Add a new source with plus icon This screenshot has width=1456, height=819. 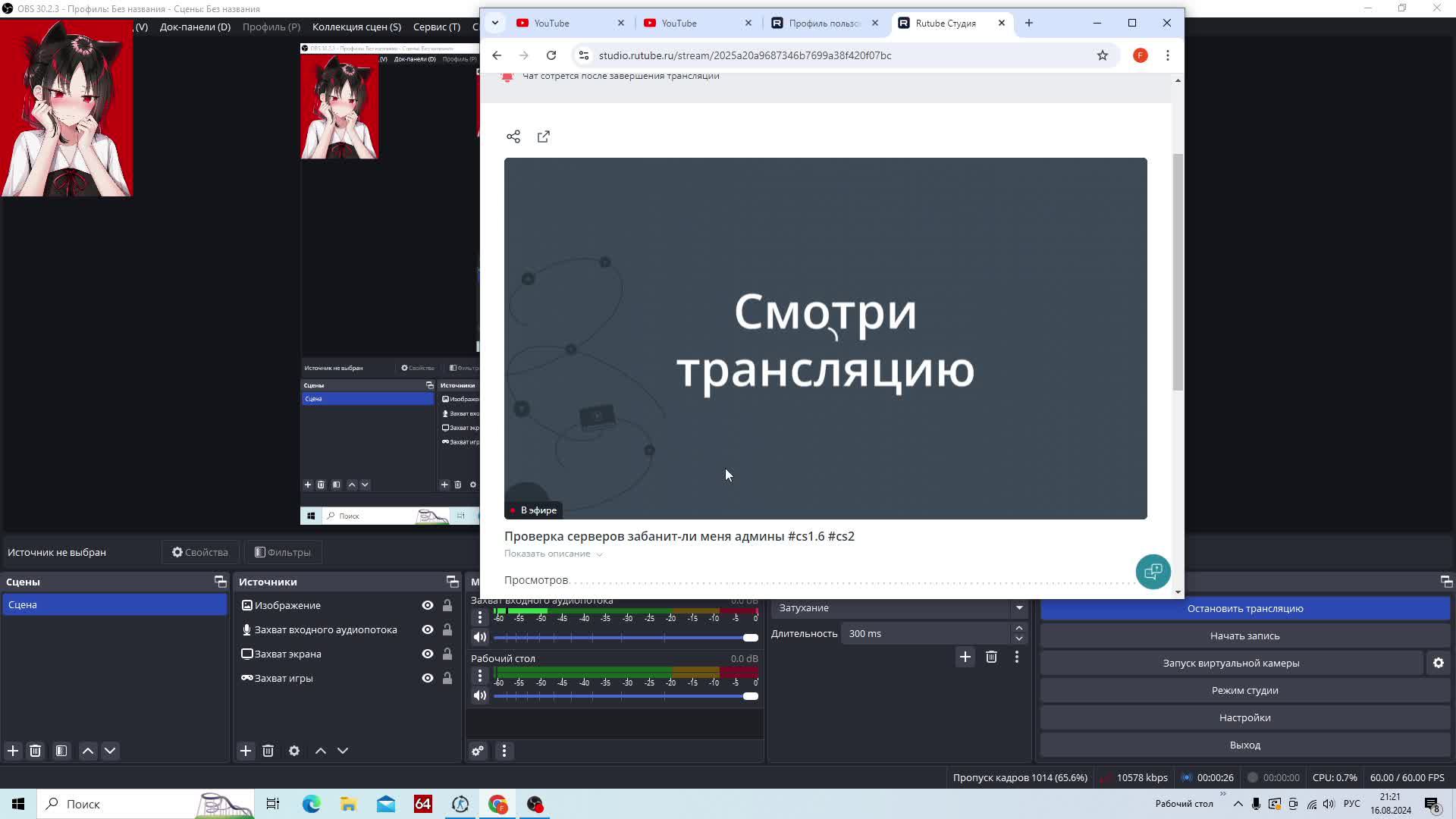pyautogui.click(x=246, y=751)
